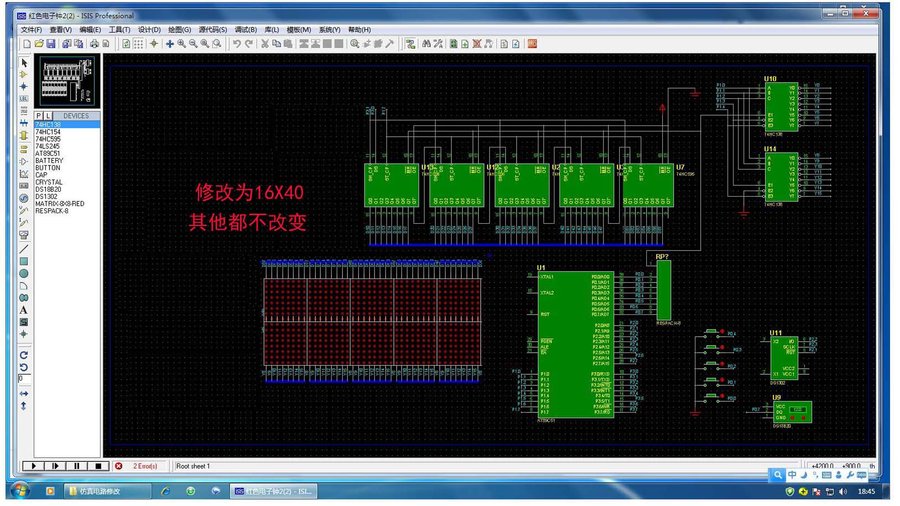Select the 2D text 'A' tool
The image size is (900, 506).
pos(24,309)
